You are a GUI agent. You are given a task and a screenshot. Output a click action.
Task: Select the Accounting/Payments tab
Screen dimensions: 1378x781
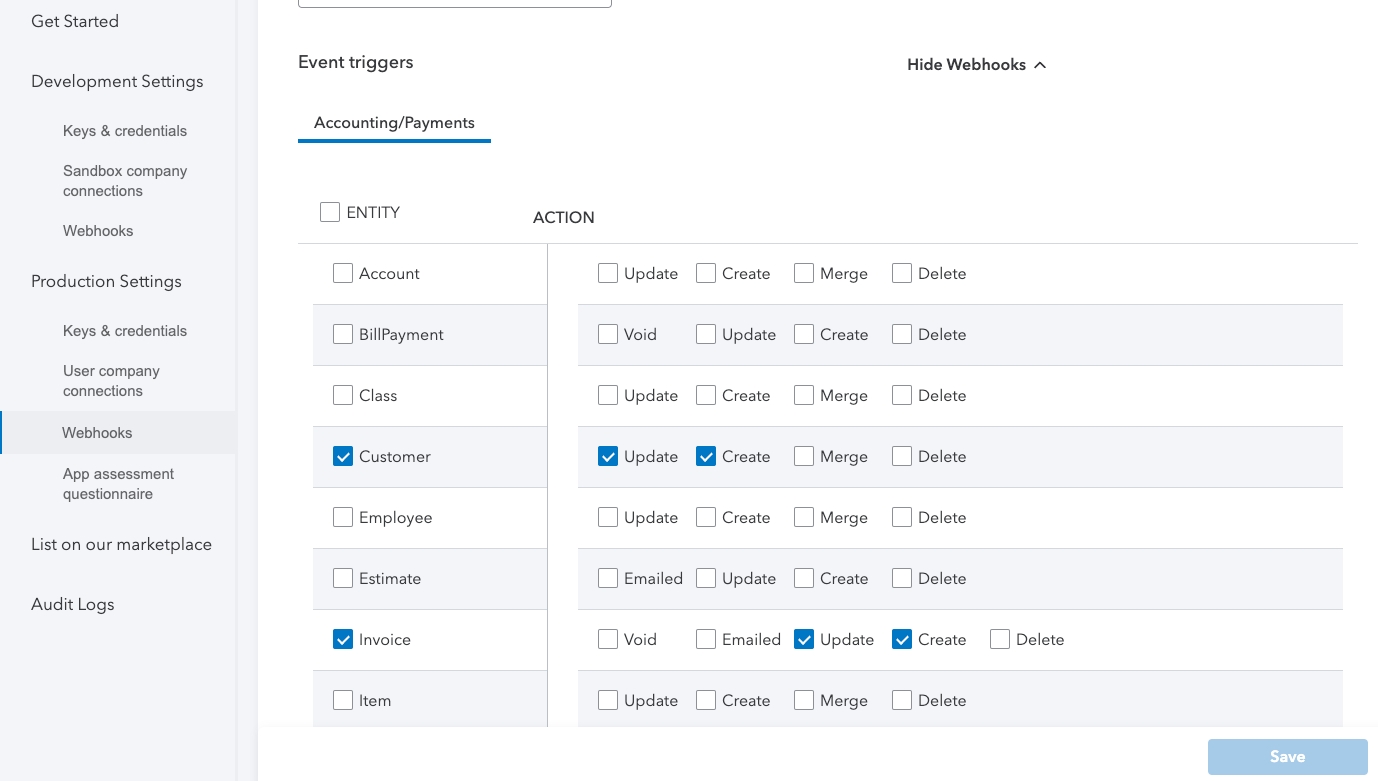pos(394,123)
